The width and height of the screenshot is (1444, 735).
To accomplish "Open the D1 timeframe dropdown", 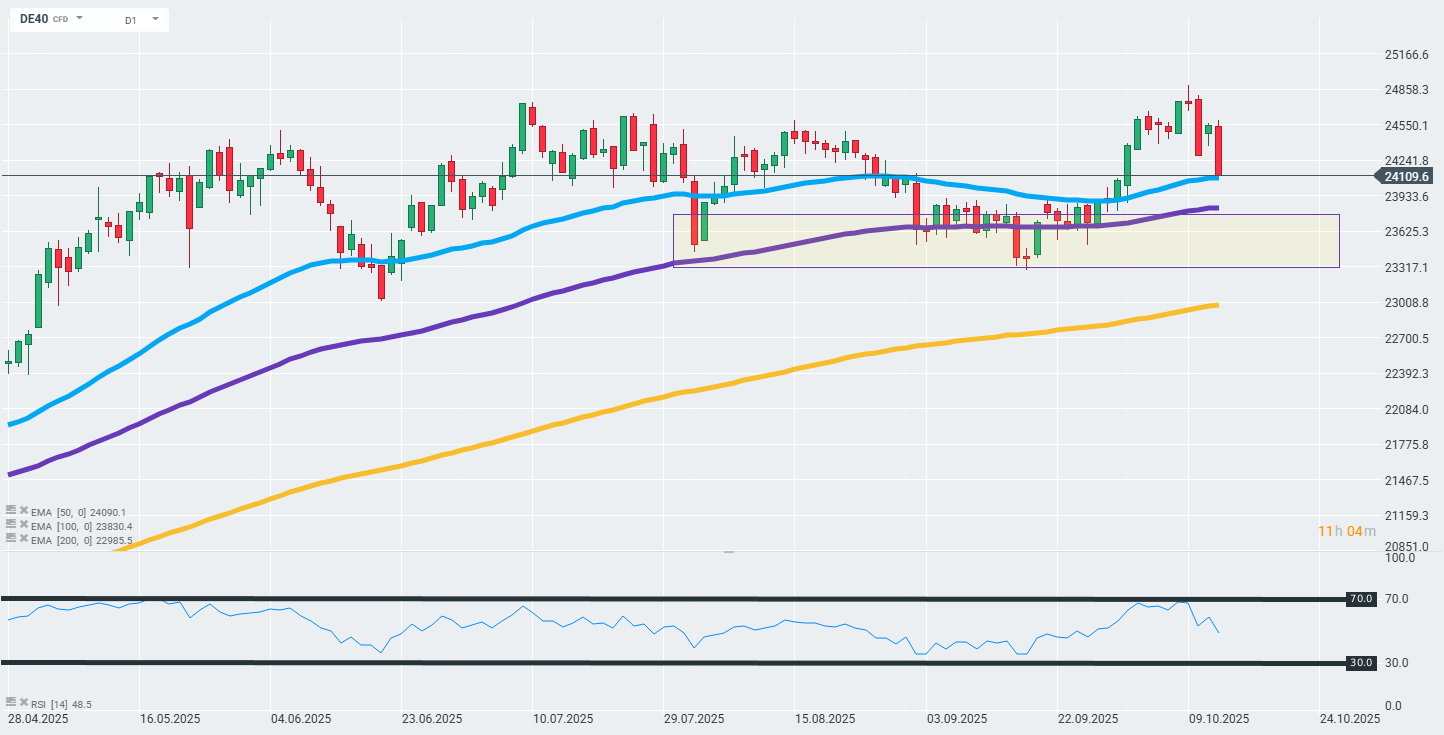I will 155,18.
